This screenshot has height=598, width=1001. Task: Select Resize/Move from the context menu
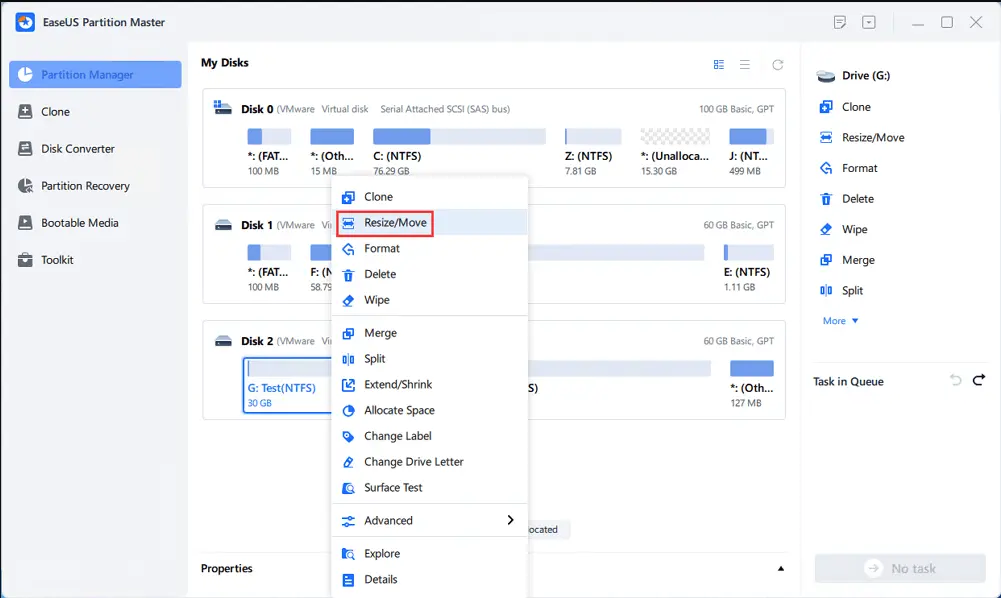coord(385,223)
